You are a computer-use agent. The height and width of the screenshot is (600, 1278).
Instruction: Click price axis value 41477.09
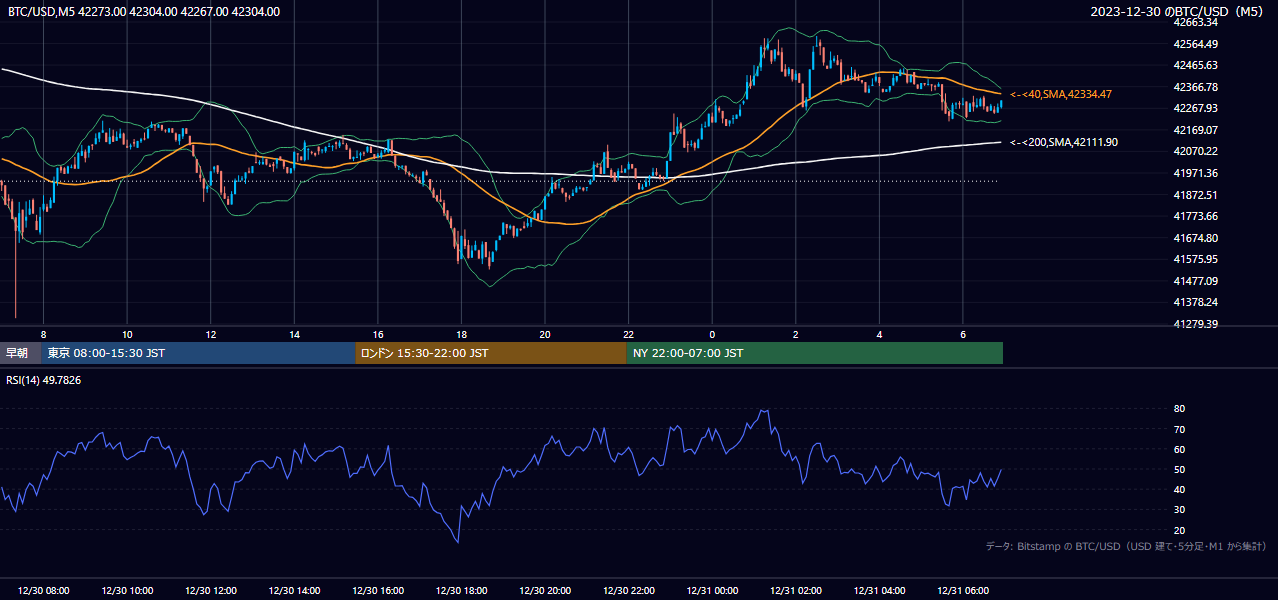coord(1196,281)
